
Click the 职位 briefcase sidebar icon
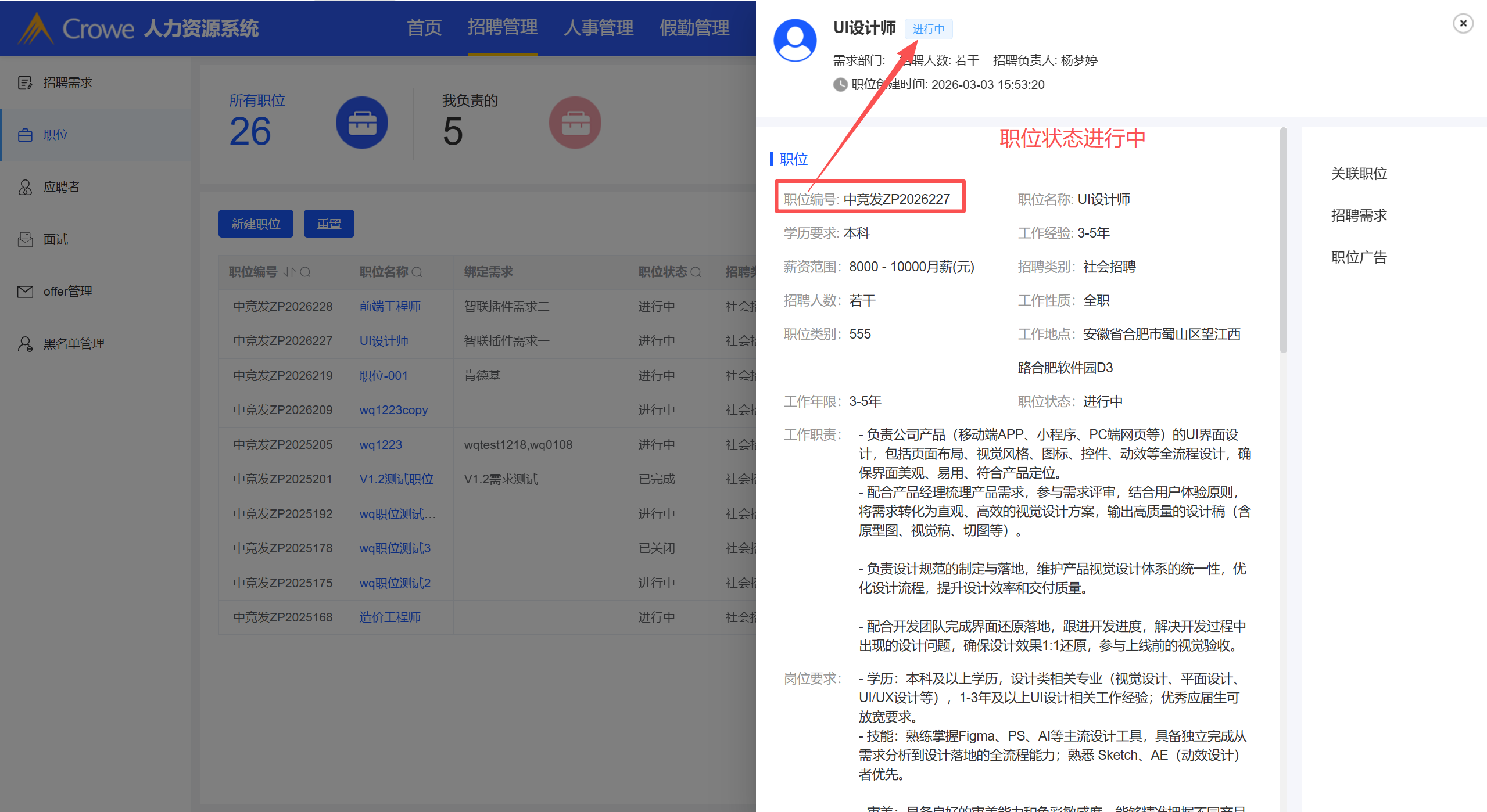coord(25,135)
